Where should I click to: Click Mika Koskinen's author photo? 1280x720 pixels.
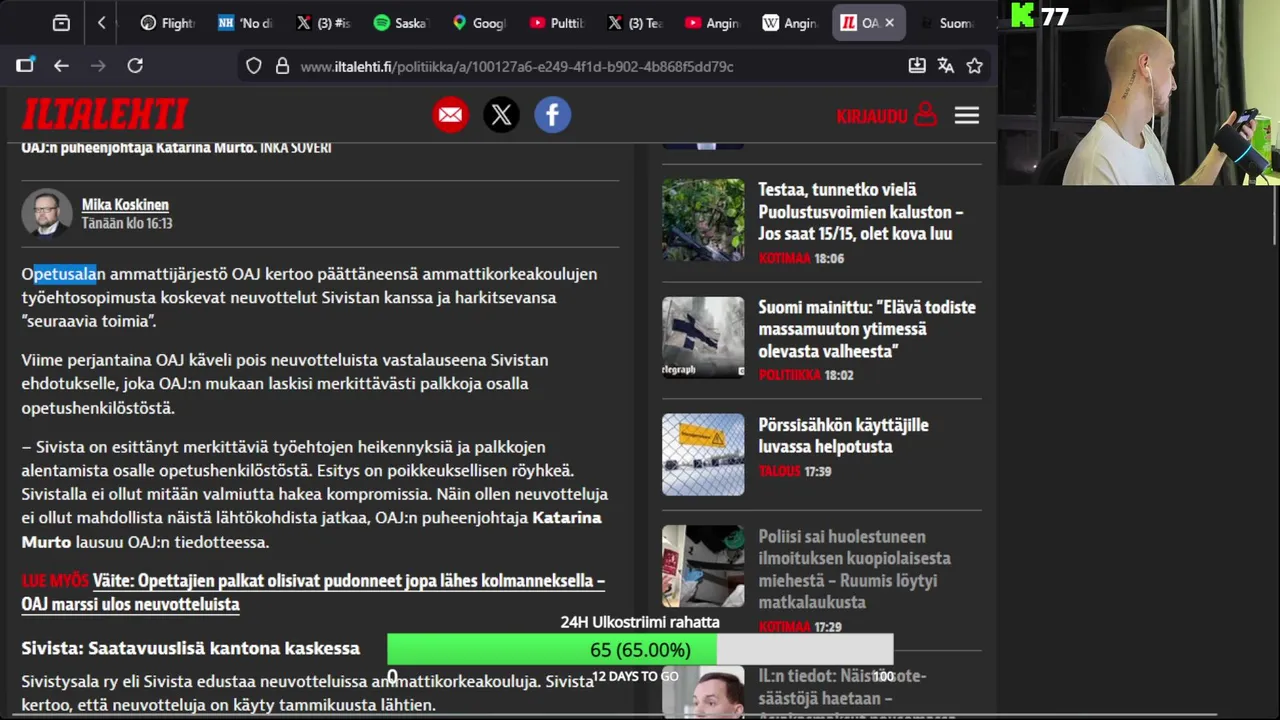47,213
